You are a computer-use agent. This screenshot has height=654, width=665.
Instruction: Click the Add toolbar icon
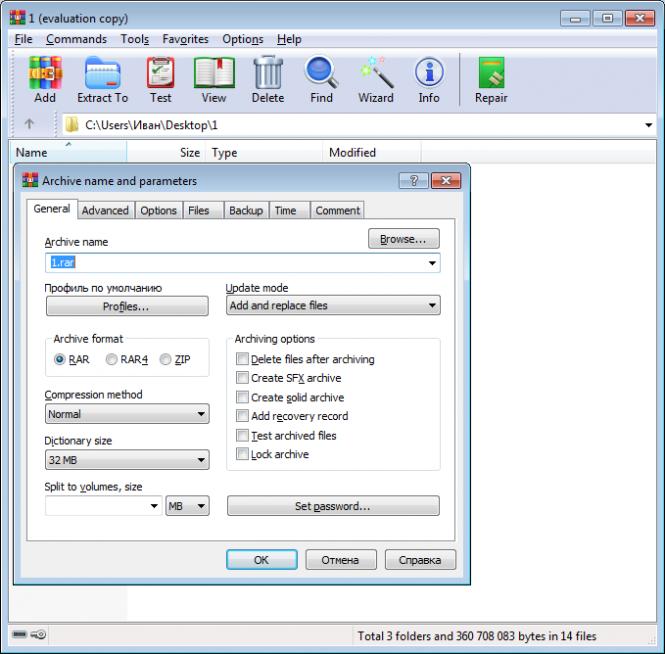(45, 79)
